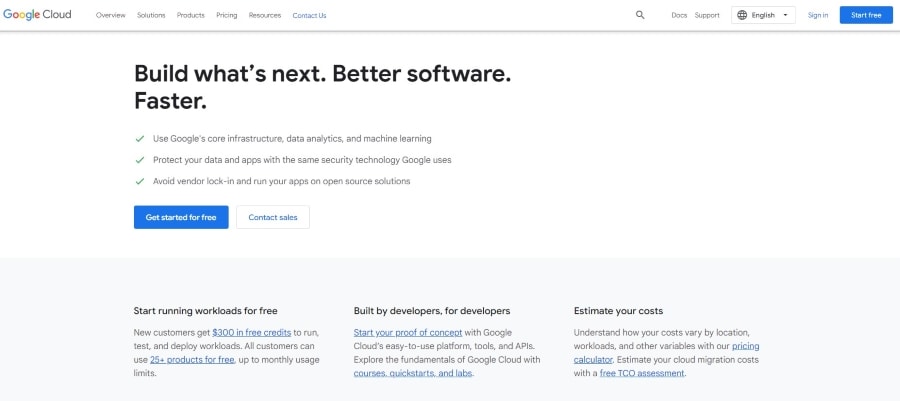
Task: Follow the free TCO assessment link
Action: (642, 373)
